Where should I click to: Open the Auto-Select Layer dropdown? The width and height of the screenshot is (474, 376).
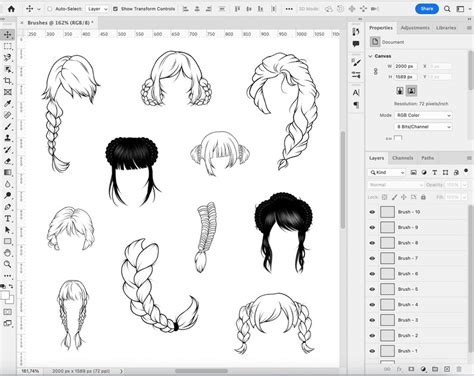(x=97, y=9)
